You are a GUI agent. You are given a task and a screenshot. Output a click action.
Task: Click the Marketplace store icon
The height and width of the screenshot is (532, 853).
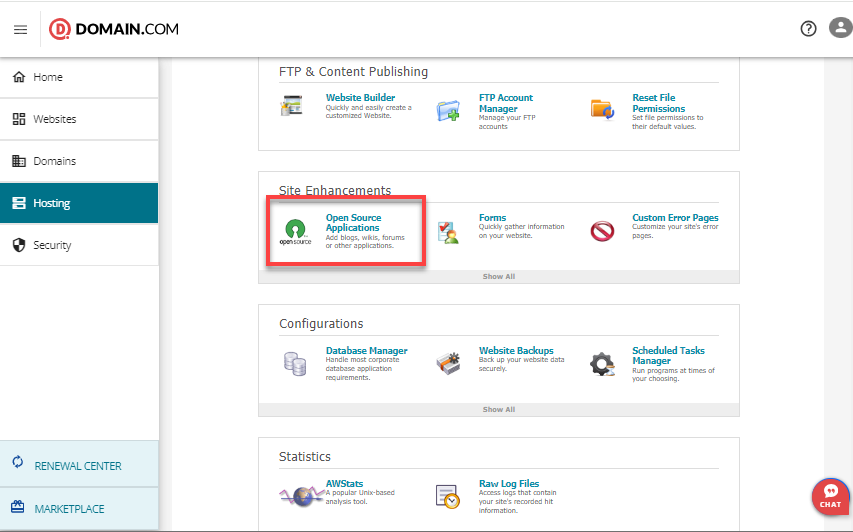18,506
